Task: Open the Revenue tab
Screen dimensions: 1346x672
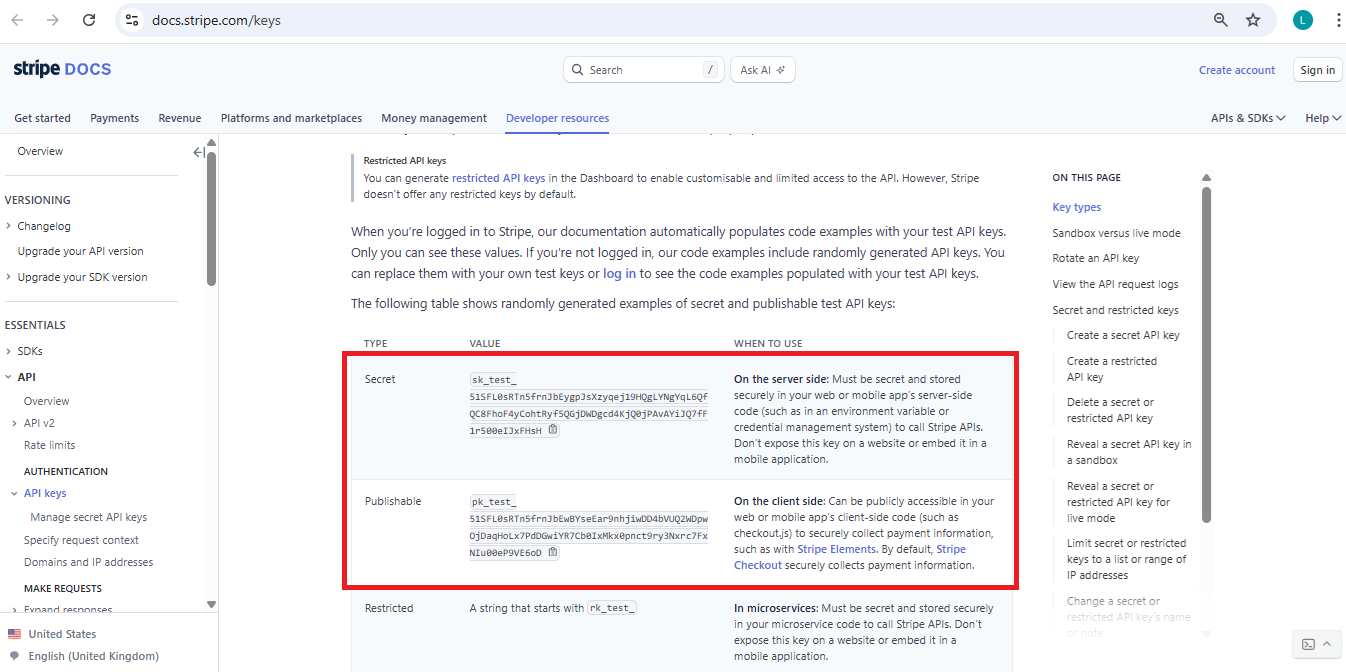Action: tap(179, 118)
